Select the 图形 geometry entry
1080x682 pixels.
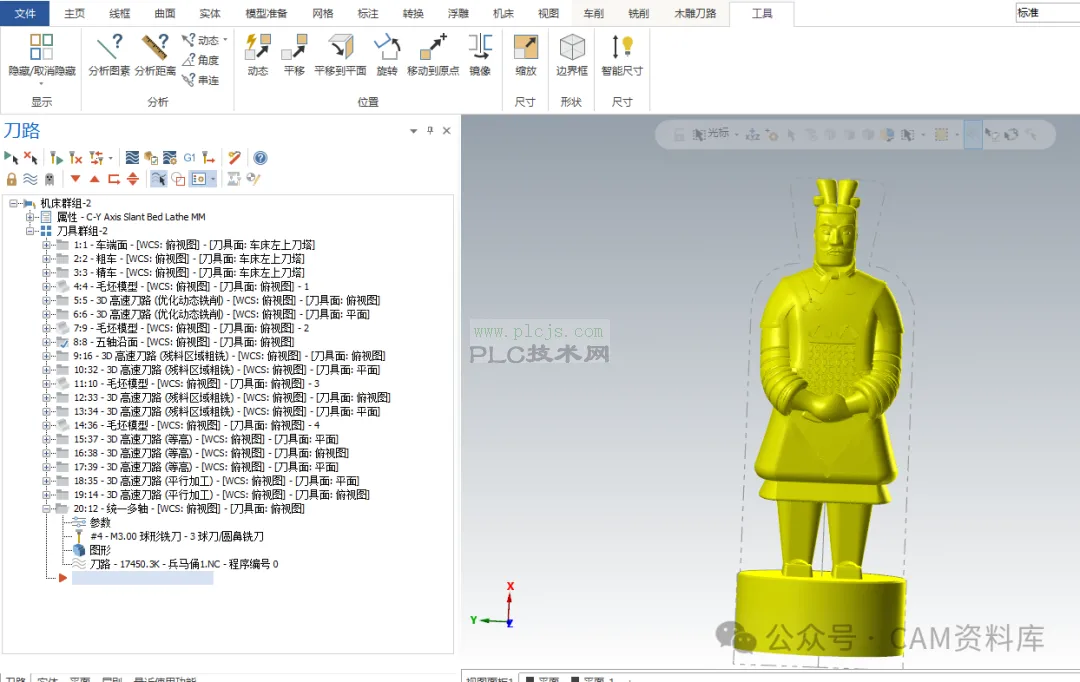point(100,550)
